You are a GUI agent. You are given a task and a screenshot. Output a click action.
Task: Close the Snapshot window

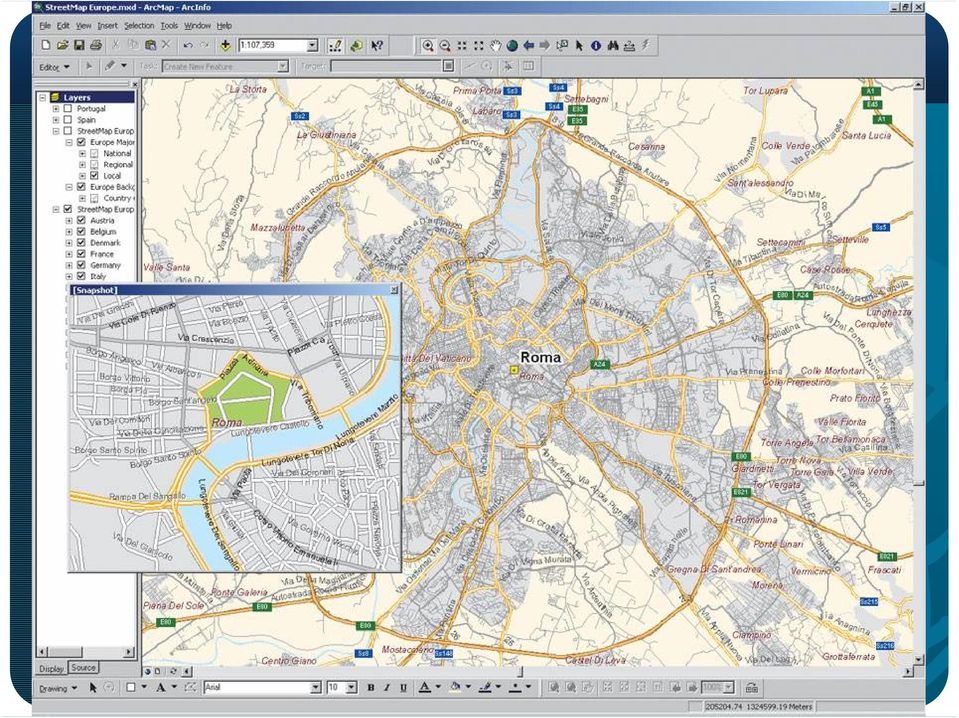tap(394, 290)
